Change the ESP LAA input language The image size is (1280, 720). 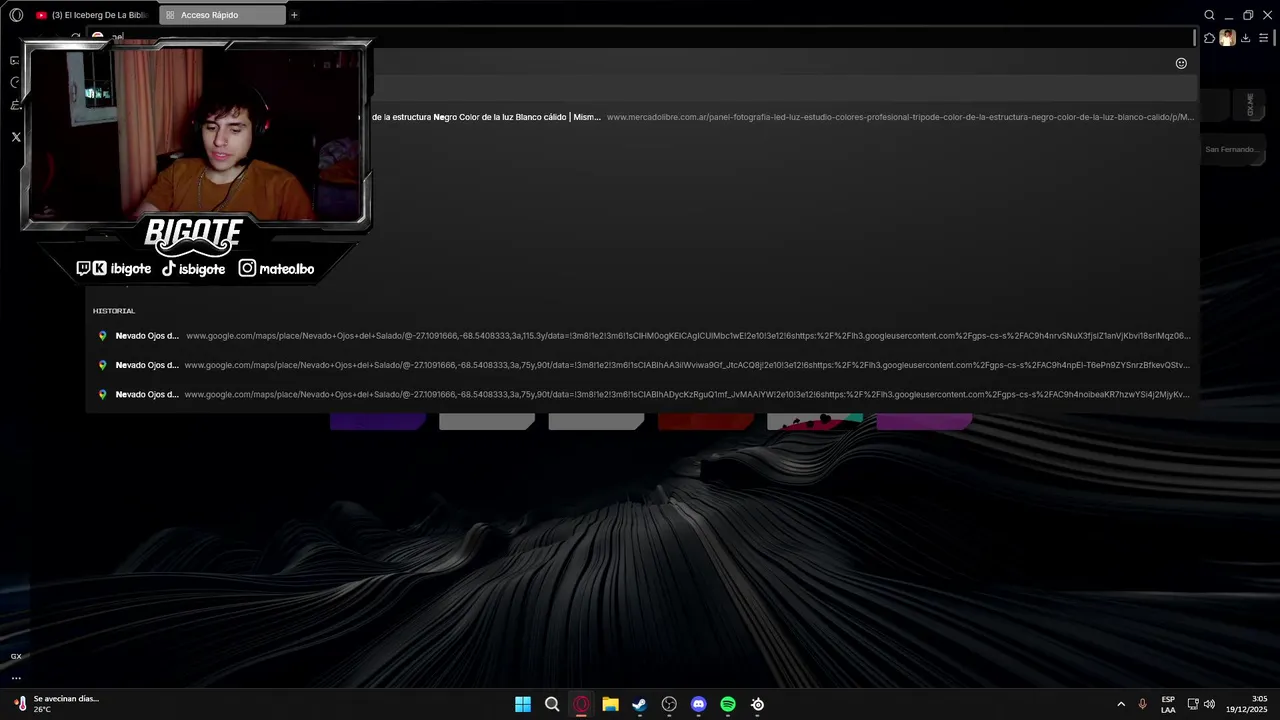click(x=1168, y=704)
